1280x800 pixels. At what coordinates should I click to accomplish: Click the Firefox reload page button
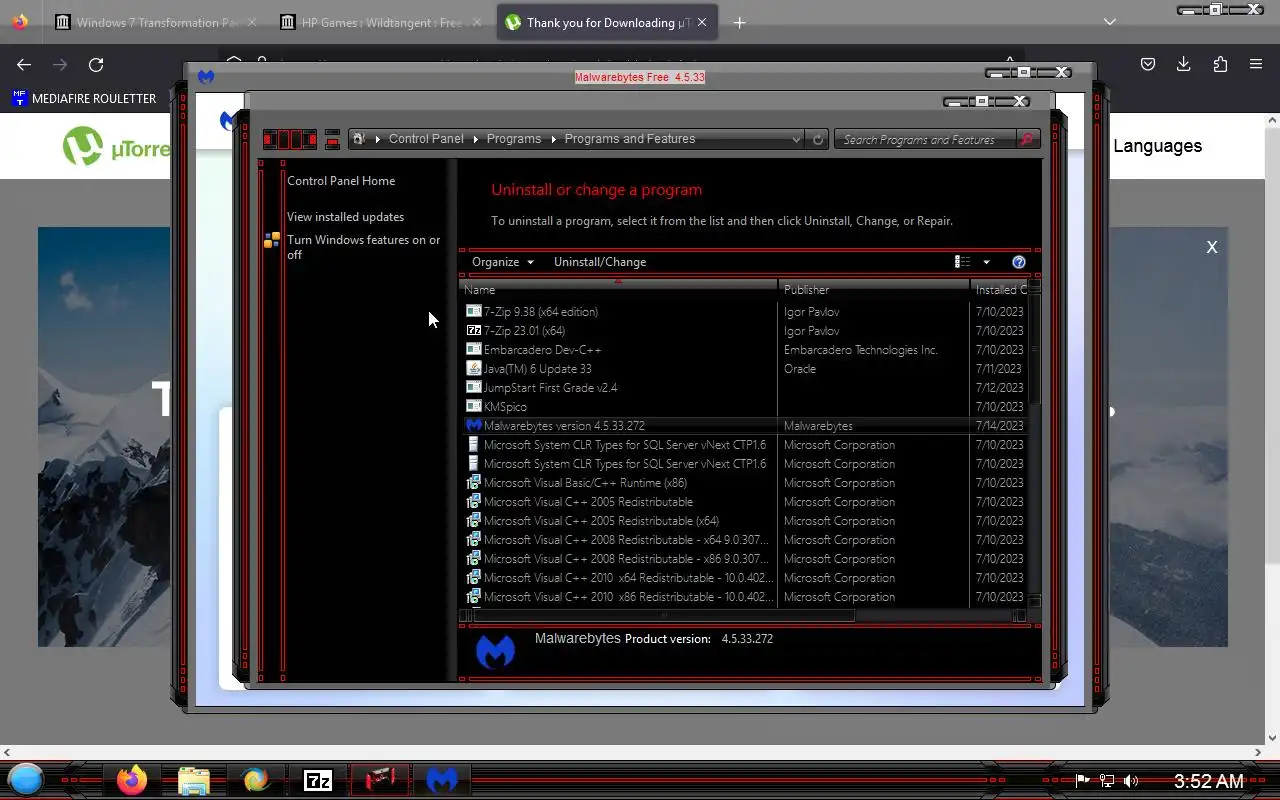(x=96, y=64)
